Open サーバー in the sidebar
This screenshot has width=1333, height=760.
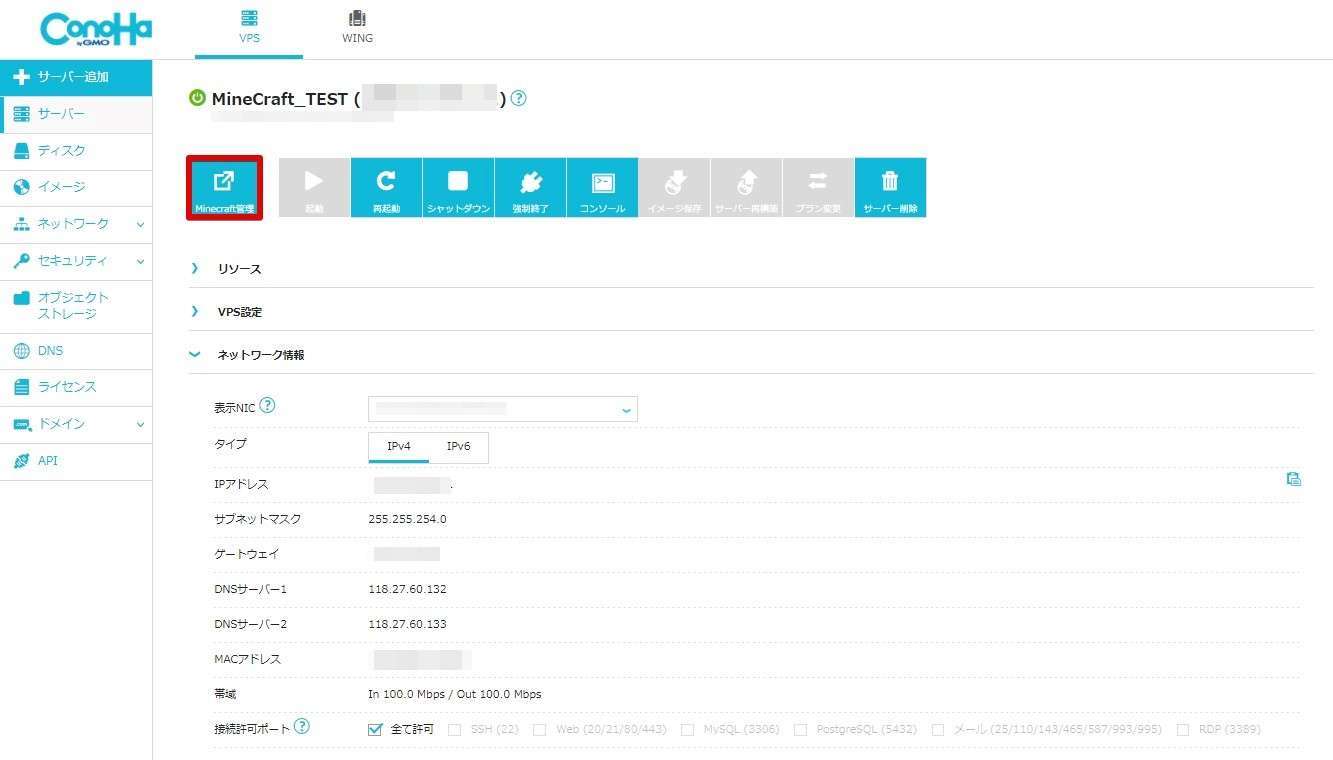click(76, 114)
